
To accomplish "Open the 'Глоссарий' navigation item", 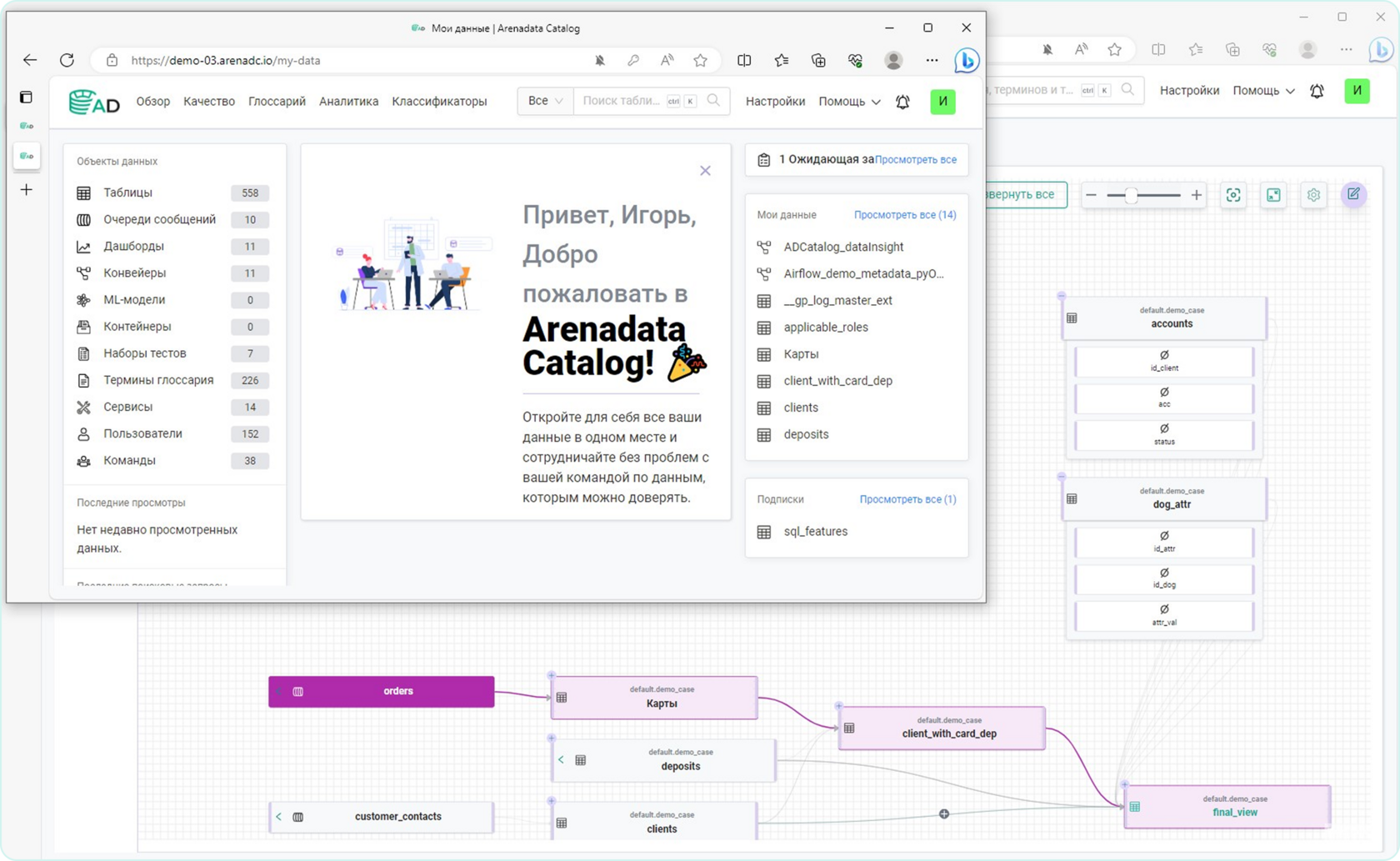I will point(277,102).
